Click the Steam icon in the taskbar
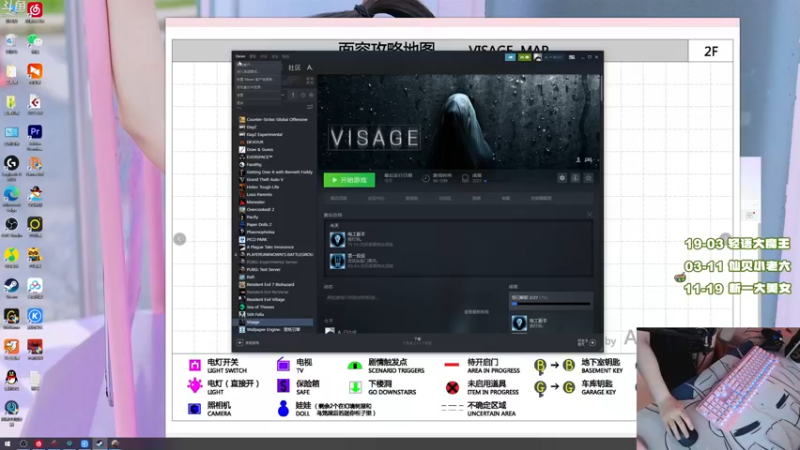The height and width of the screenshot is (450, 800). click(x=100, y=444)
